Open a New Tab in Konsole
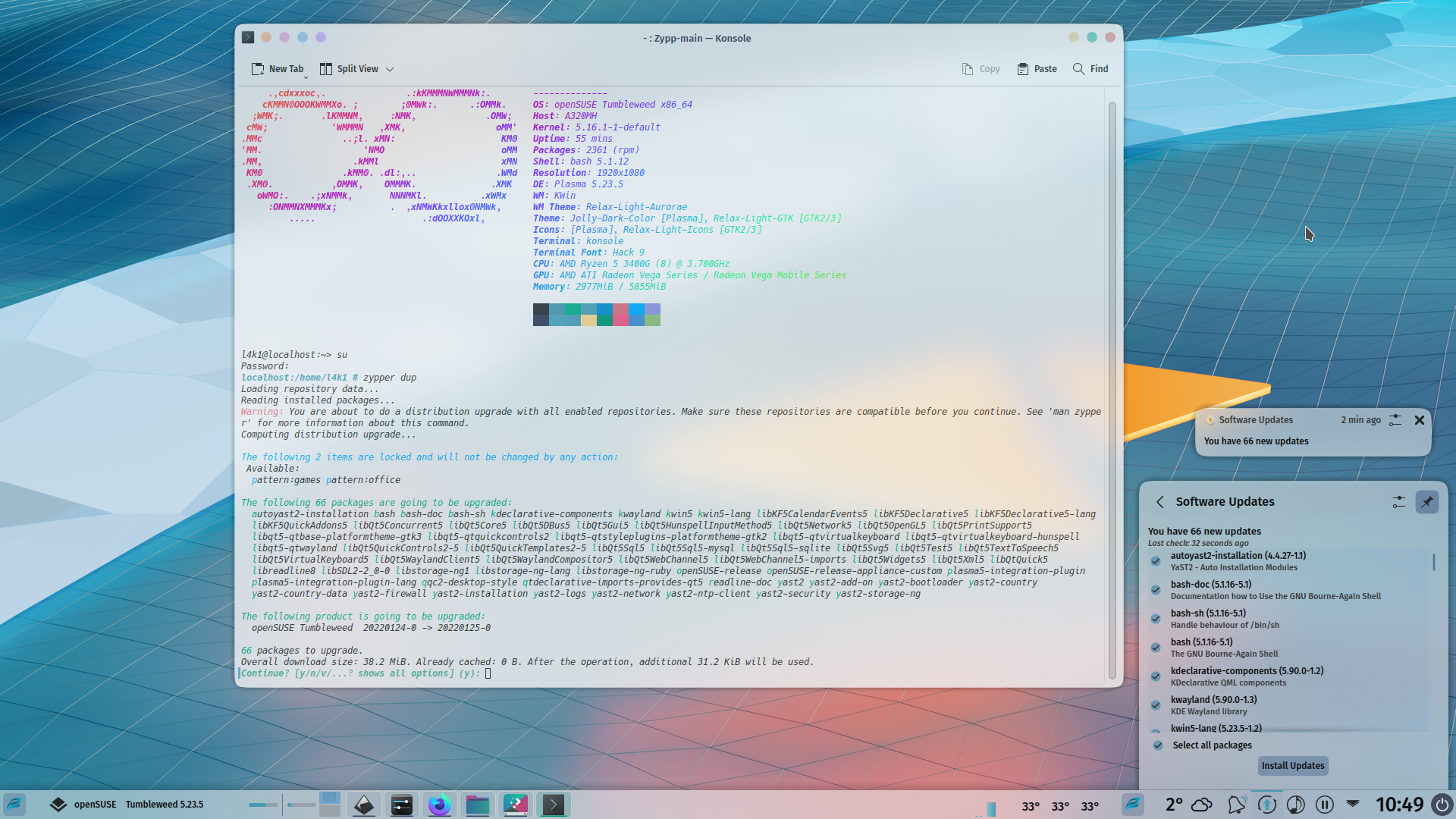The width and height of the screenshot is (1456, 819). coord(277,69)
